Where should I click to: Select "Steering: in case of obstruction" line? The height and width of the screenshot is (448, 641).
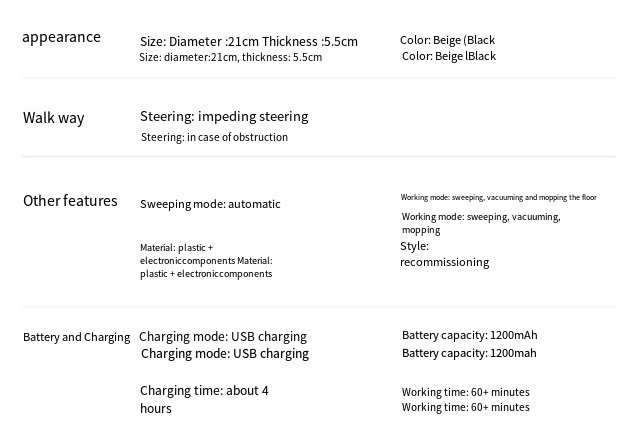pyautogui.click(x=214, y=137)
